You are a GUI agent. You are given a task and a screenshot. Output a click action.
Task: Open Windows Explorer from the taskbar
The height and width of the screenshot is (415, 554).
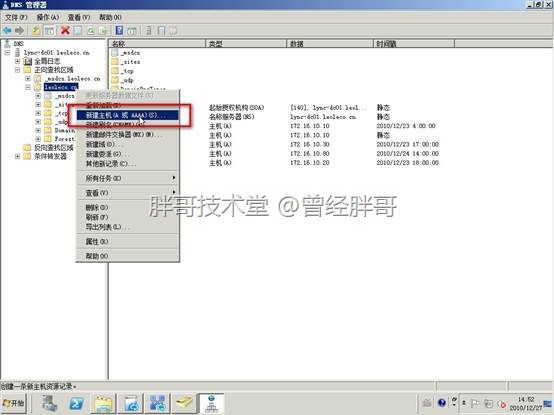point(104,403)
